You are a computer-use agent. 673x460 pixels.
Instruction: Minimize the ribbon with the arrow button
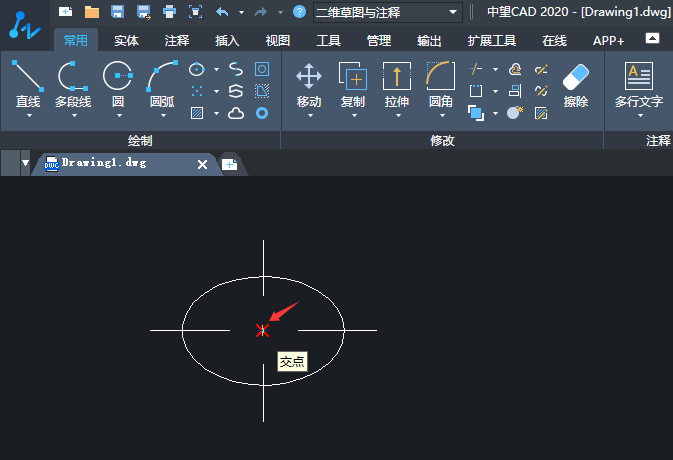tap(652, 38)
